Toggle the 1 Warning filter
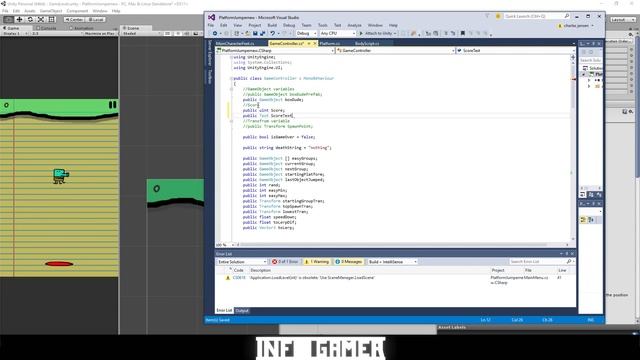640x360 pixels. point(317,262)
